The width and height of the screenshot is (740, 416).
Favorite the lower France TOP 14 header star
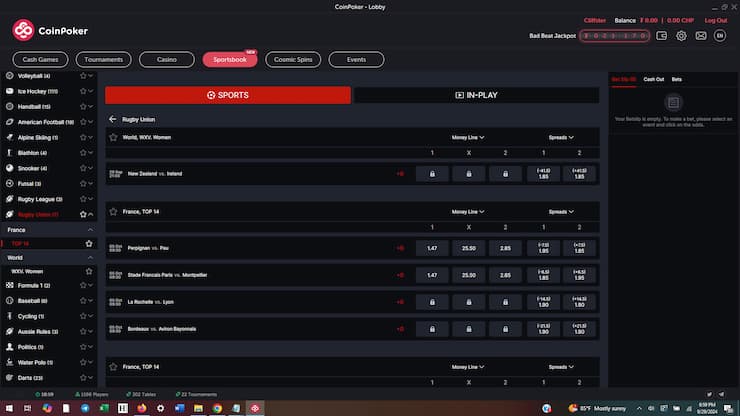113,366
